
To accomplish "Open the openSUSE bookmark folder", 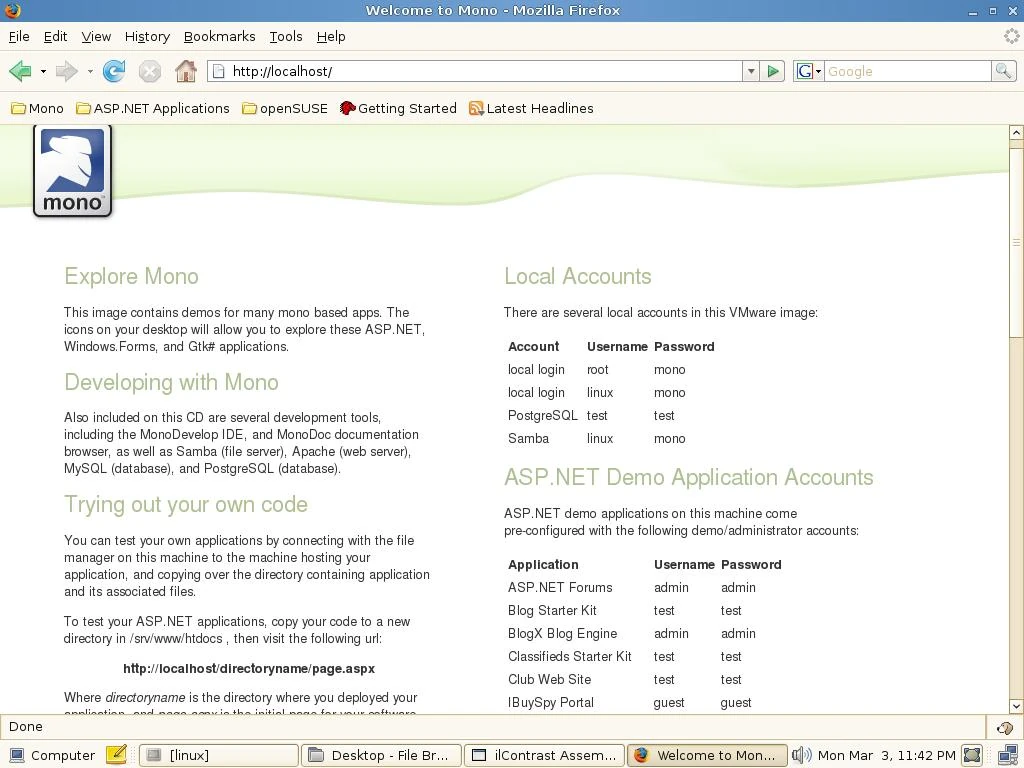I will tap(285, 108).
